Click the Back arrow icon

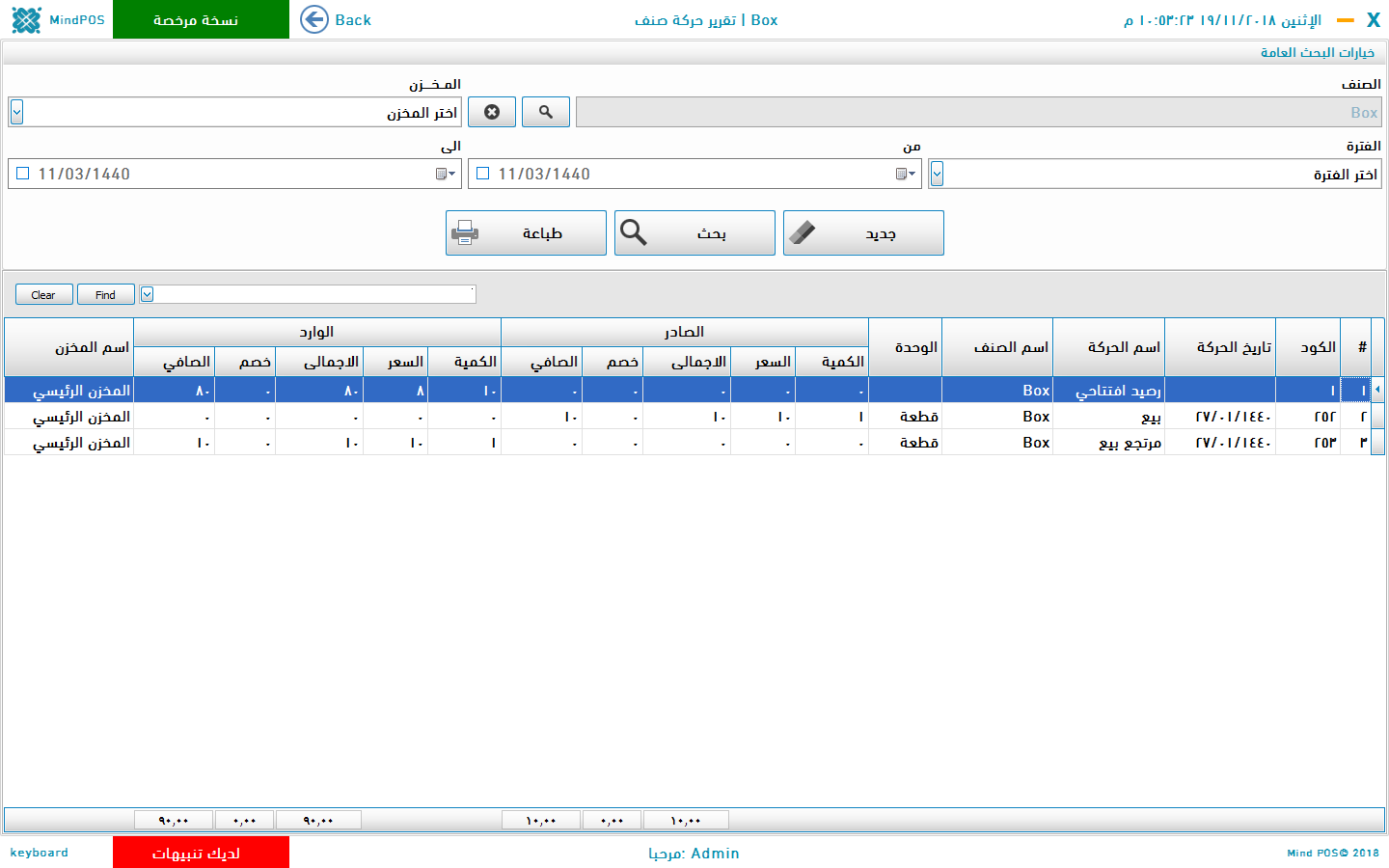pyautogui.click(x=314, y=19)
